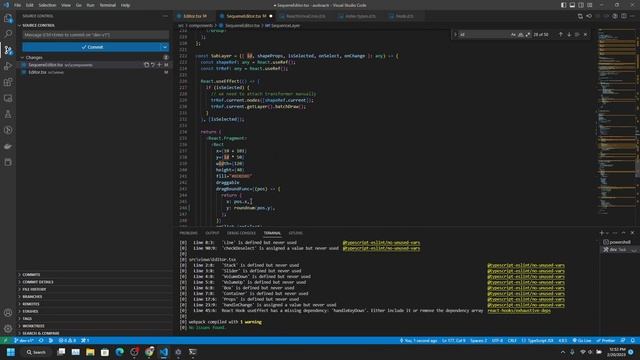Open the Search view in activity bar
640x360 pixels.
(x=8, y=34)
